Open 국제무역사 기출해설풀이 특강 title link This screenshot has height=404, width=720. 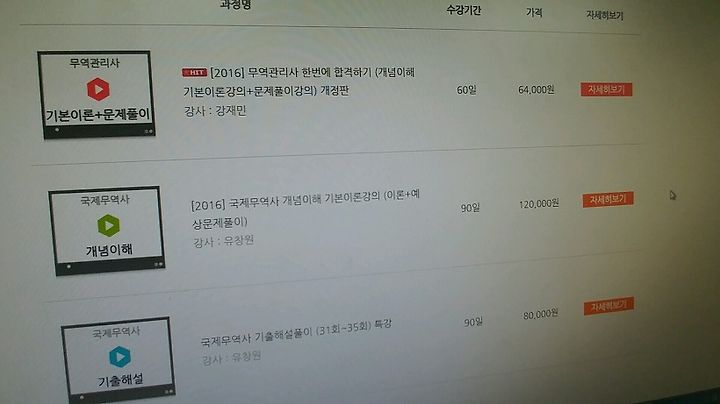pyautogui.click(x=296, y=332)
